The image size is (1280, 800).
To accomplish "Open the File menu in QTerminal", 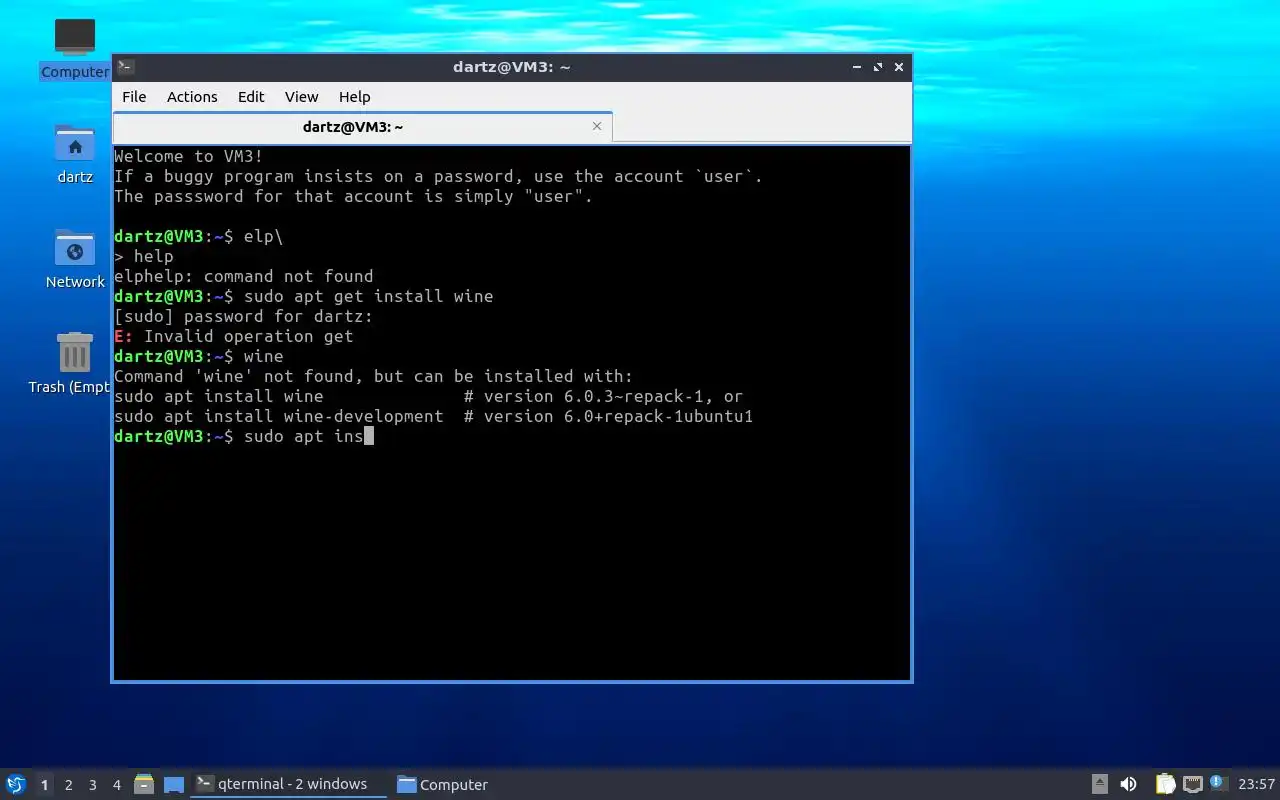I will (x=134, y=97).
